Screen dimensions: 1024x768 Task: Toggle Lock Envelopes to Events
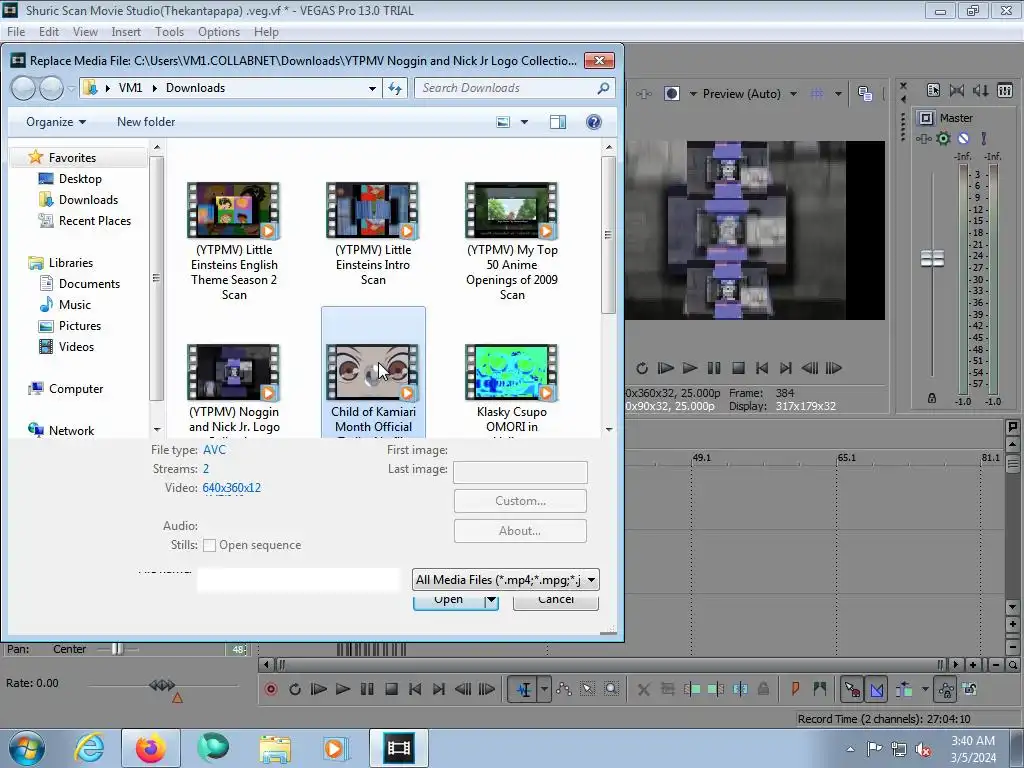tap(946, 689)
